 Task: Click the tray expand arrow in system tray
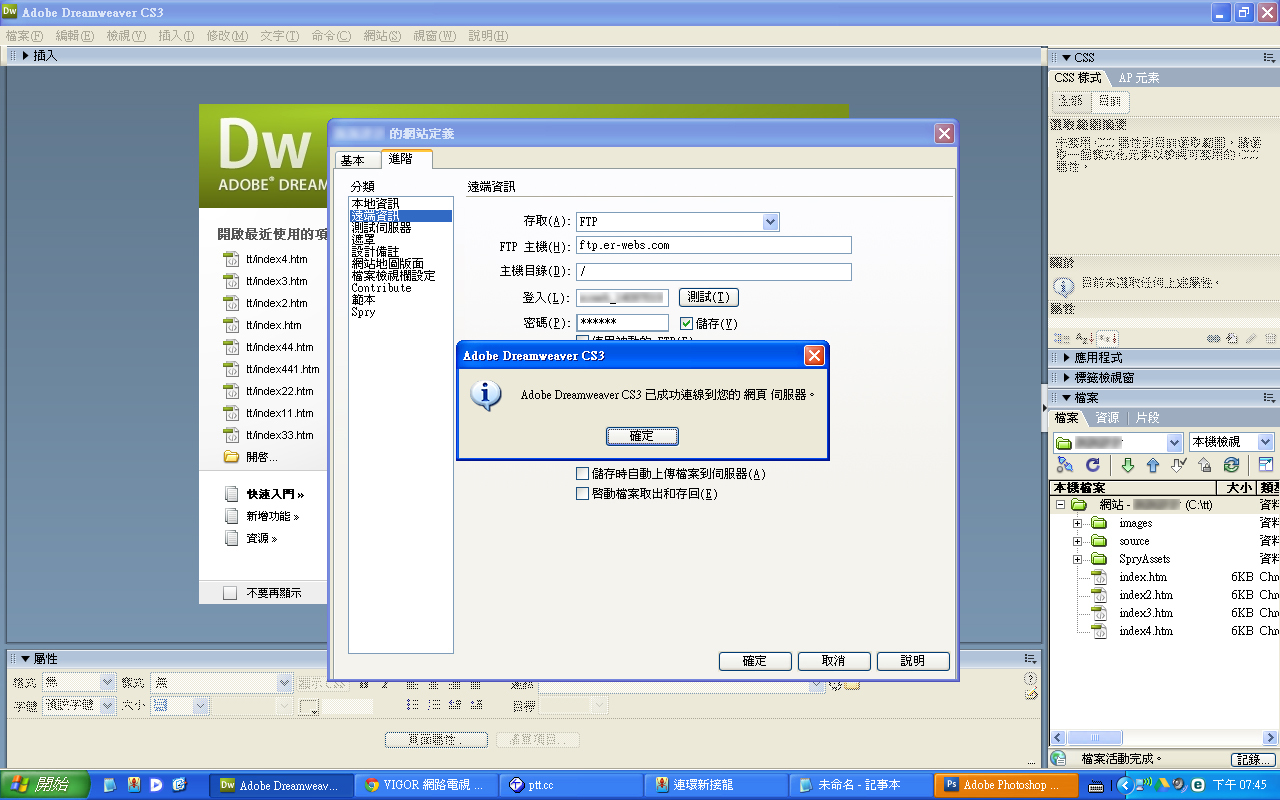[1124, 785]
